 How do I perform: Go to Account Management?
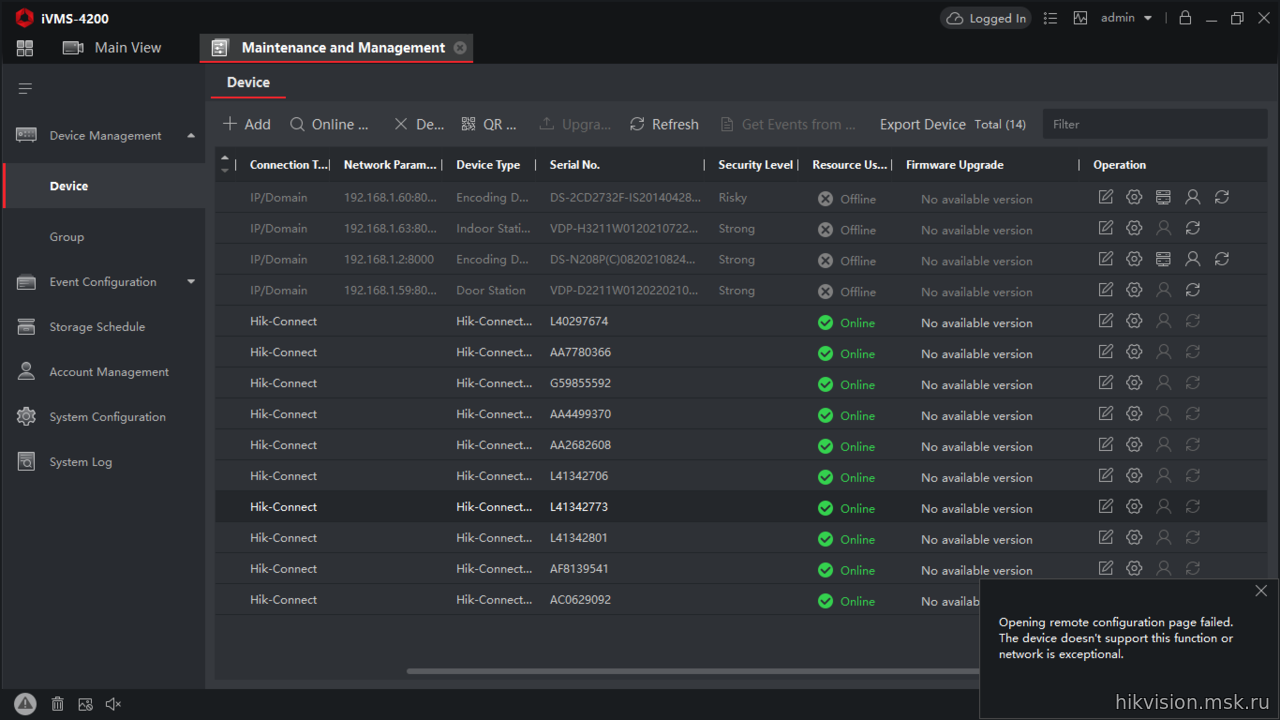tap(109, 372)
